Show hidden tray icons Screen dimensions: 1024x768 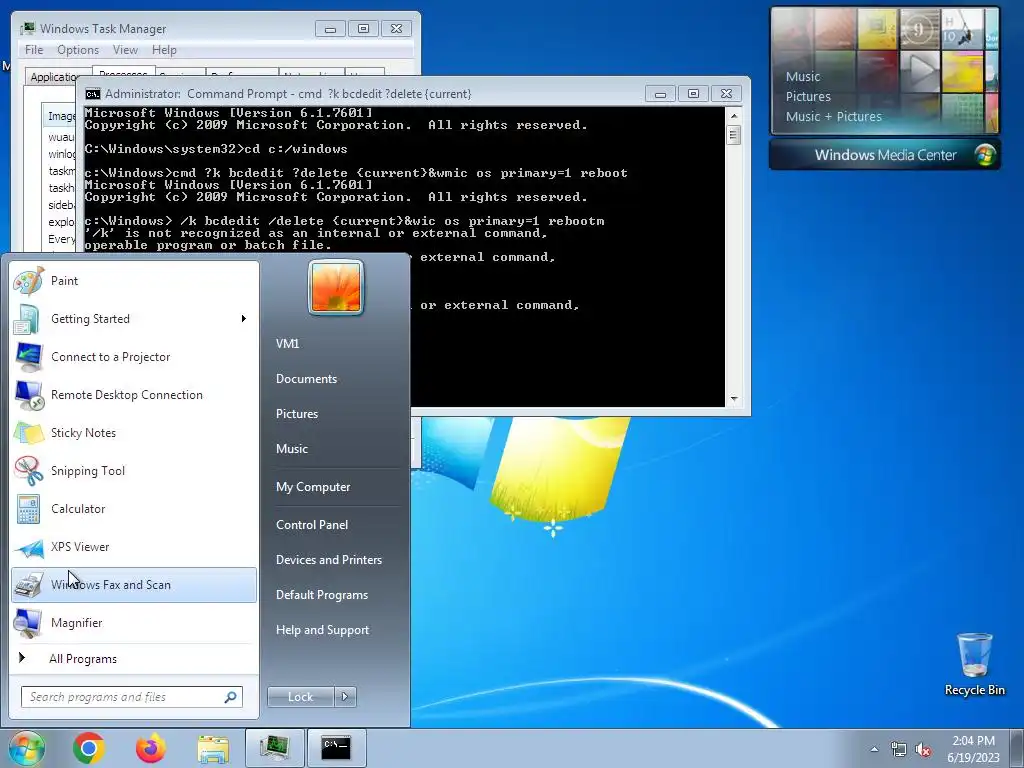tap(874, 750)
